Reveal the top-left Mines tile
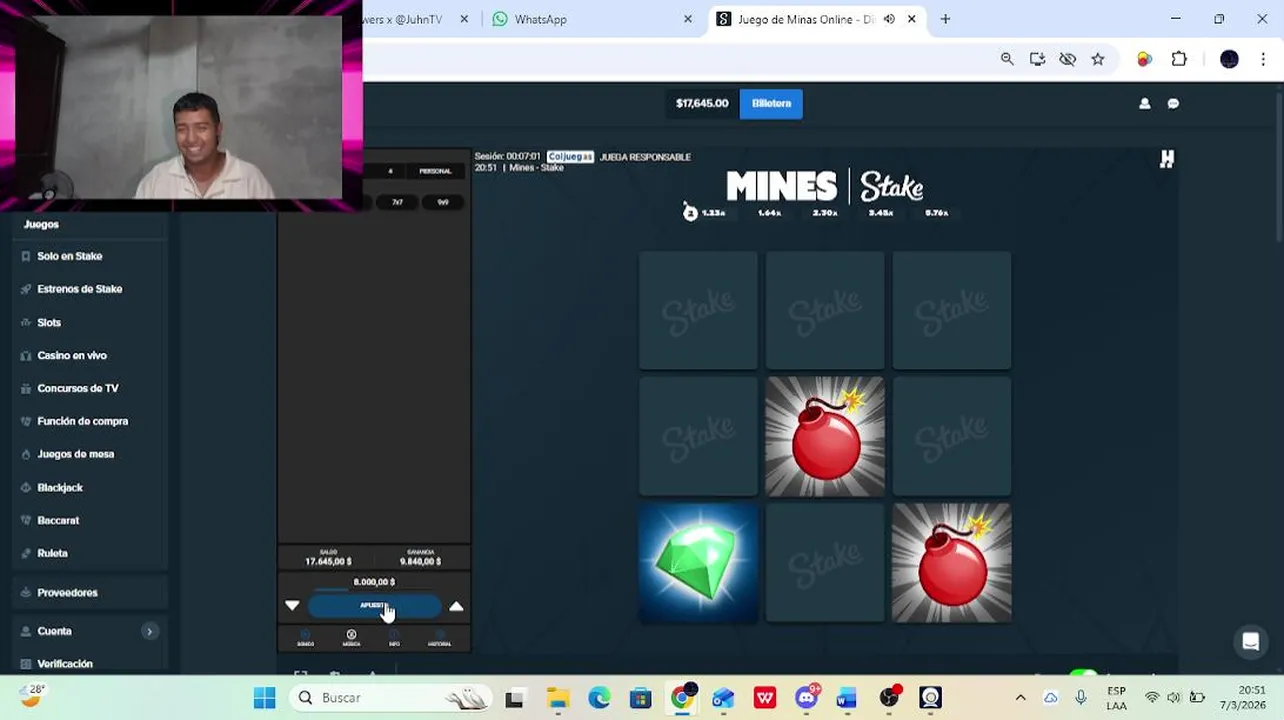The height and width of the screenshot is (720, 1284). 698,311
